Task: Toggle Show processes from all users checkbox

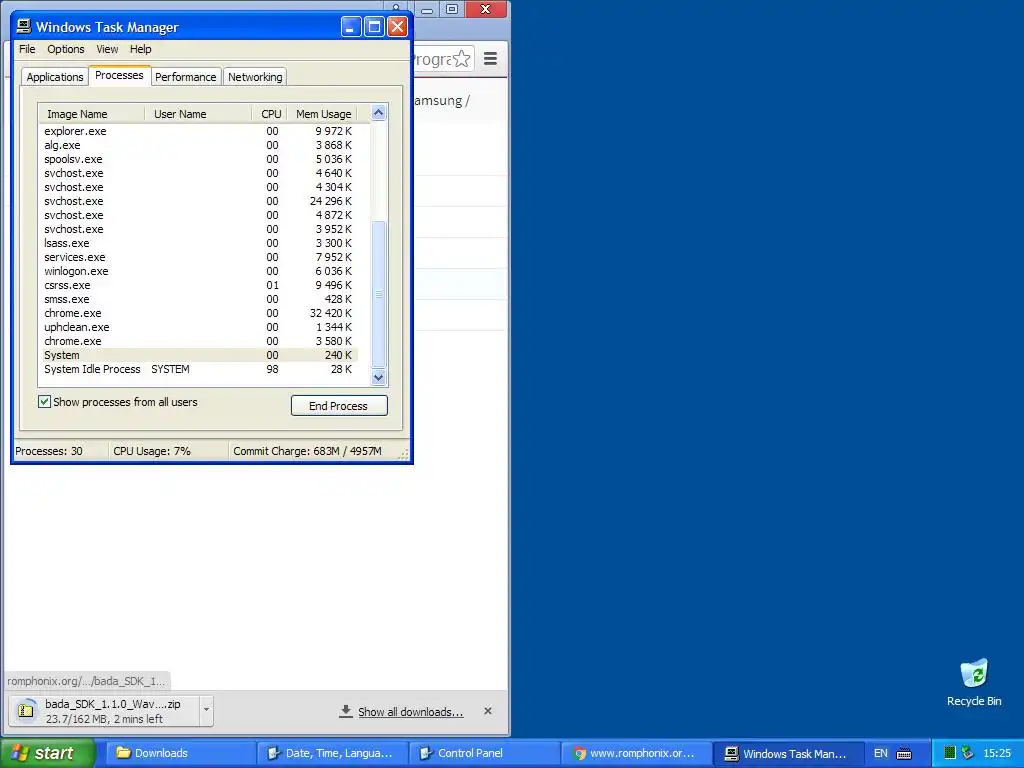Action: pyautogui.click(x=44, y=402)
